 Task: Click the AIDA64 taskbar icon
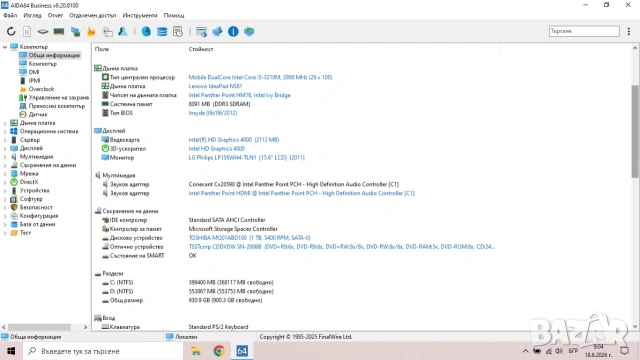pos(242,351)
